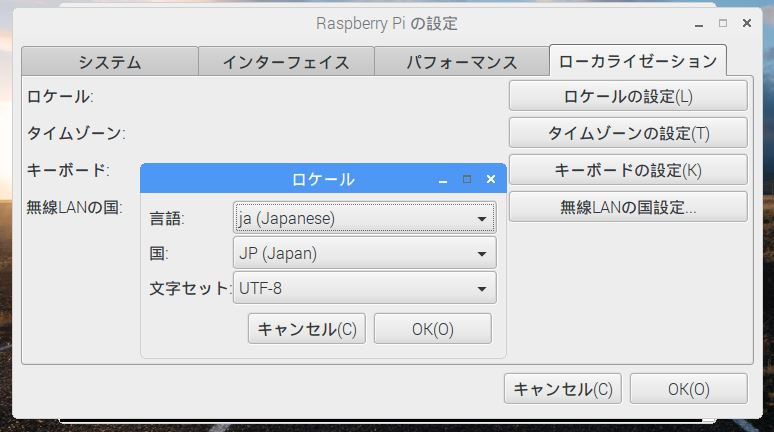Close the Raspberry Pi の設定 window
The image size is (774, 432).
click(747, 23)
